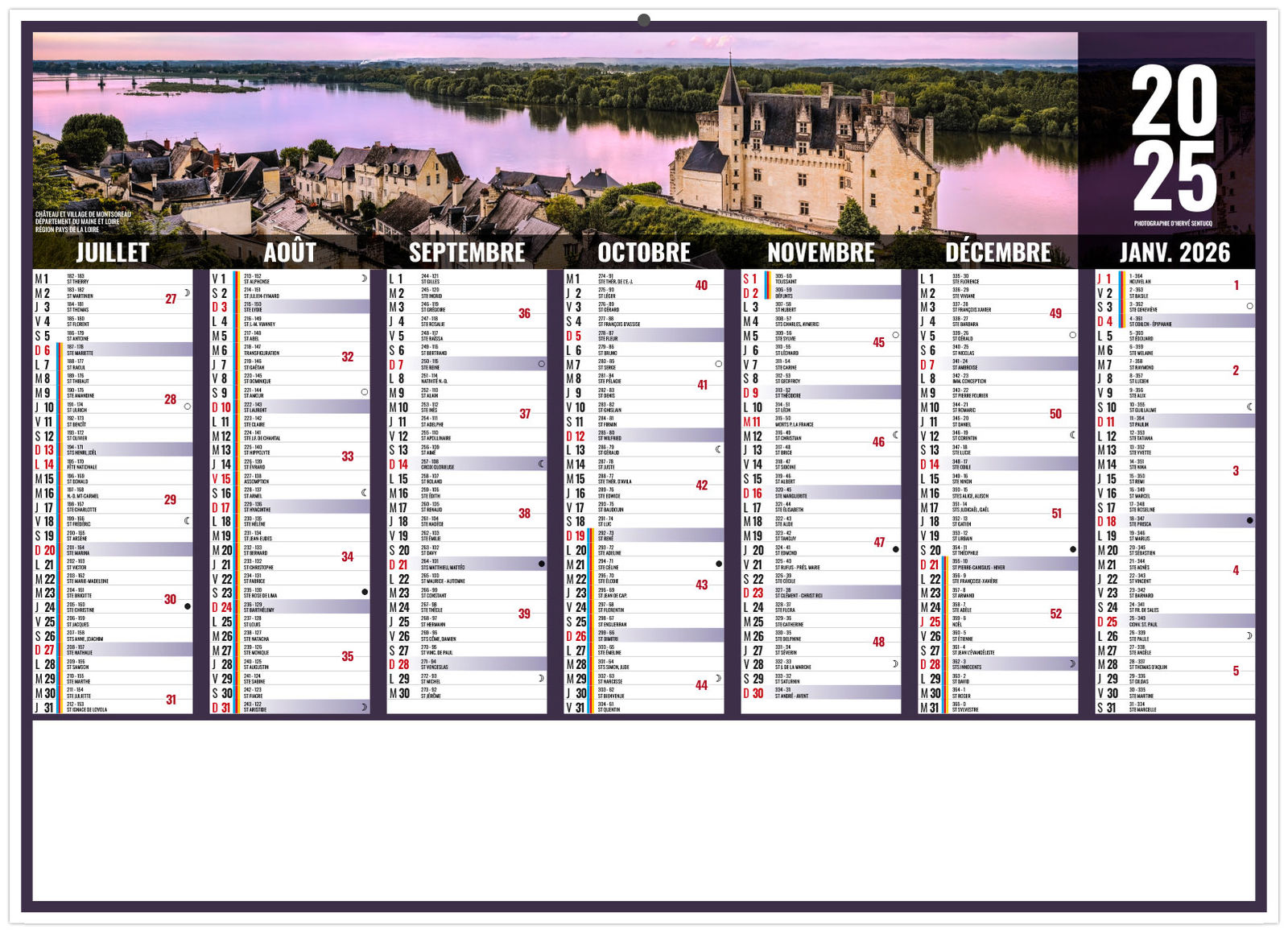Click the full moon icon on November 5

(896, 335)
